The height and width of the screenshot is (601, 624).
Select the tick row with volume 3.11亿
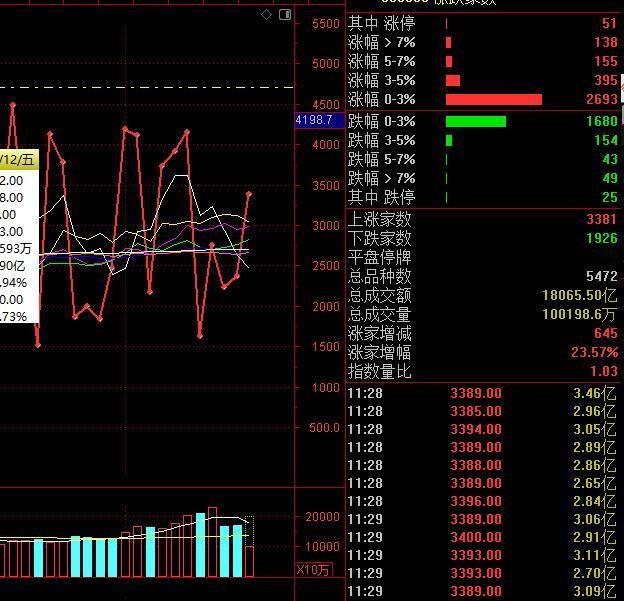[x=482, y=555]
